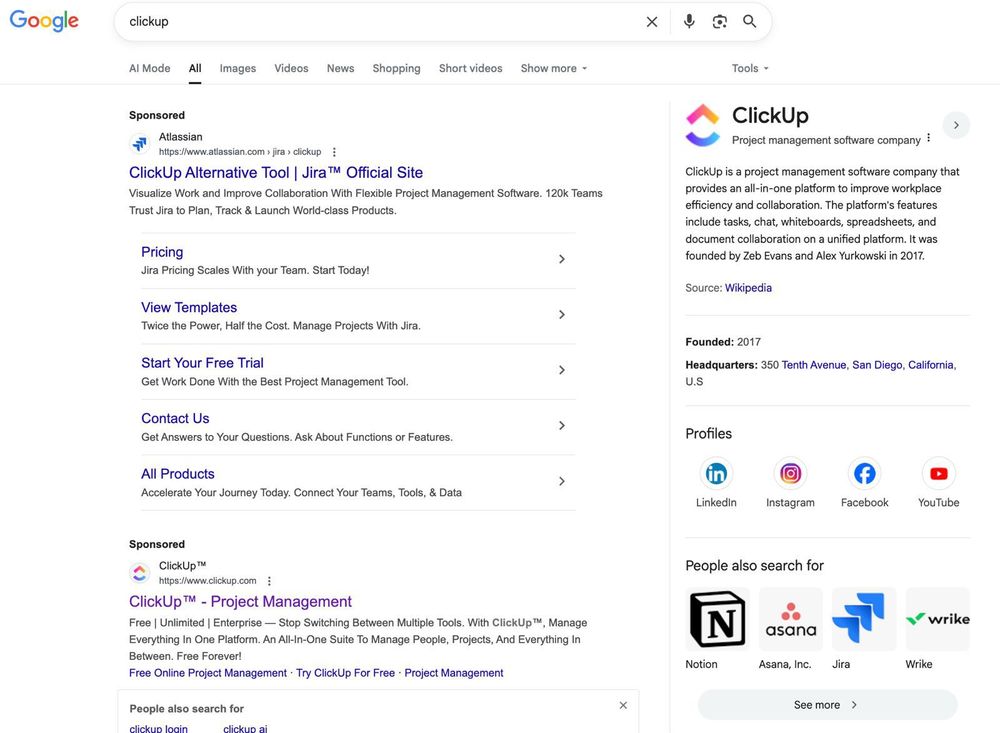Open ClickUp Instagram profile icon
The width and height of the screenshot is (1000, 733).
tap(790, 473)
